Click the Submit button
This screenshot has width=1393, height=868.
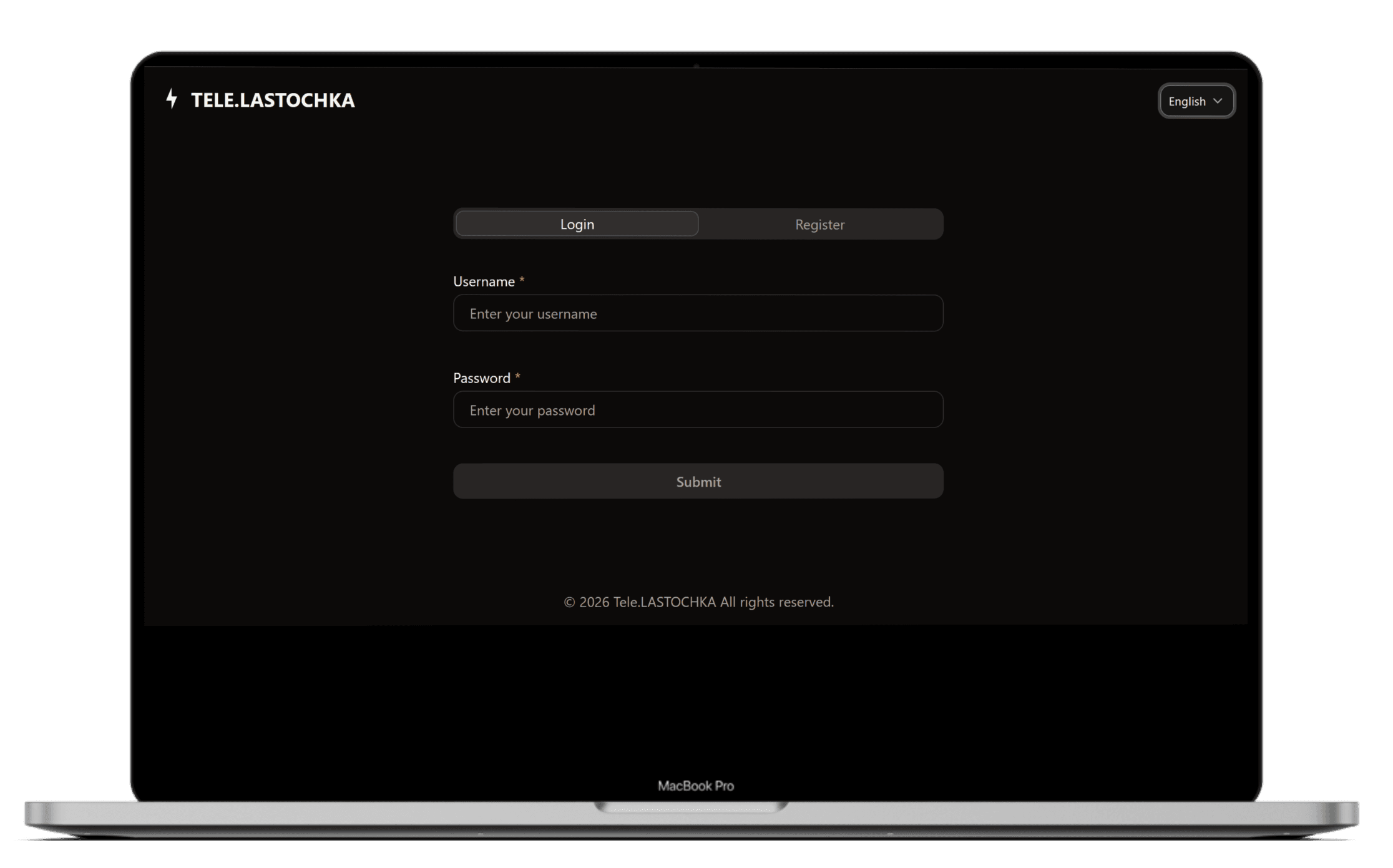pyautogui.click(x=698, y=481)
